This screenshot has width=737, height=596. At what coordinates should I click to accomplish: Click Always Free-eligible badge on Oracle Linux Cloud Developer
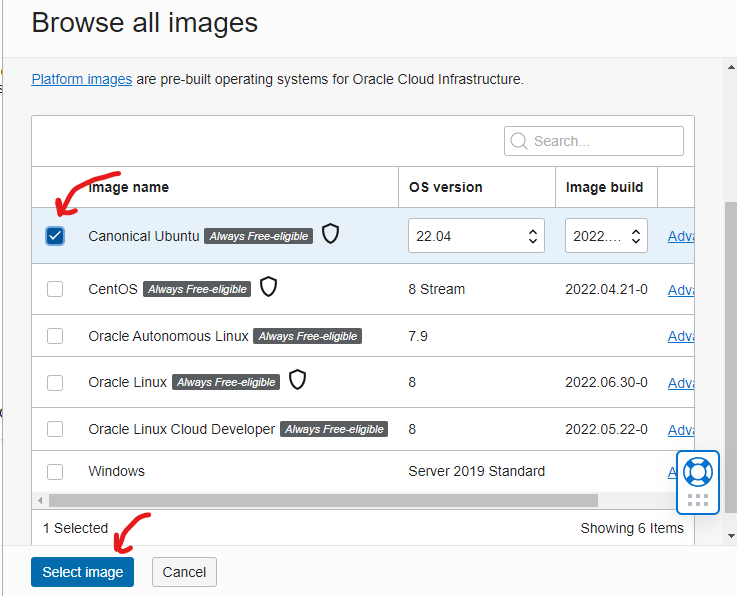(x=334, y=429)
